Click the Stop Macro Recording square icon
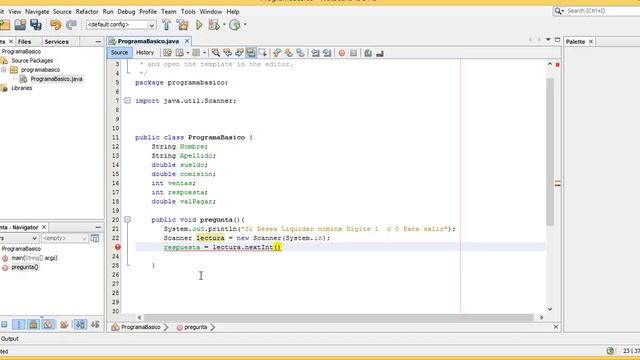 (353, 53)
